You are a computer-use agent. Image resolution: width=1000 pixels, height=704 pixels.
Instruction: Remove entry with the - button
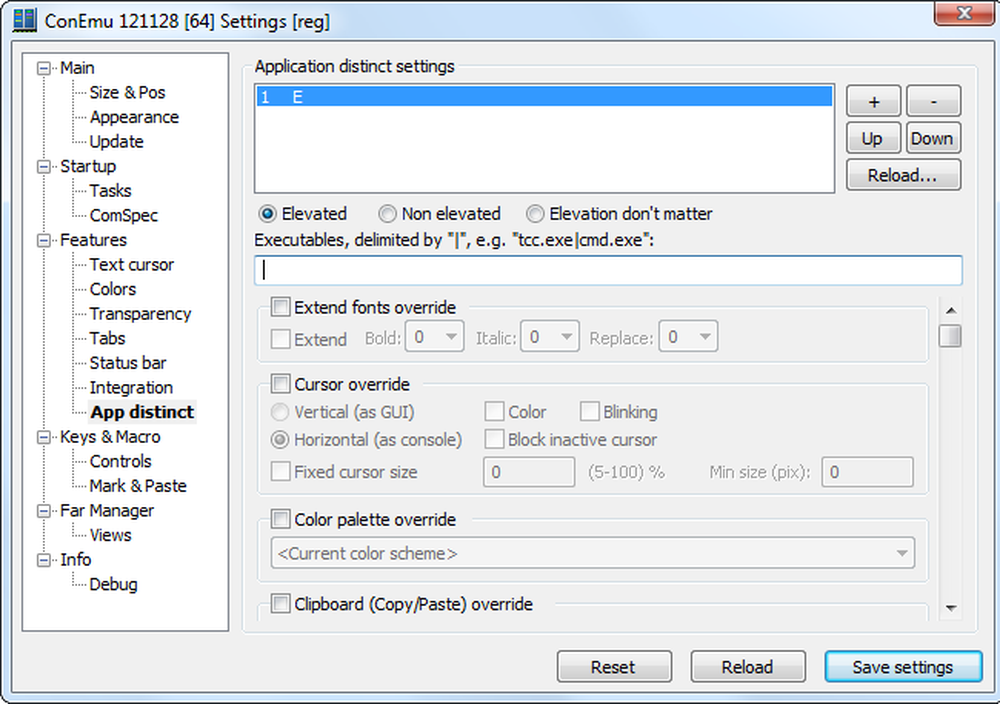933,101
